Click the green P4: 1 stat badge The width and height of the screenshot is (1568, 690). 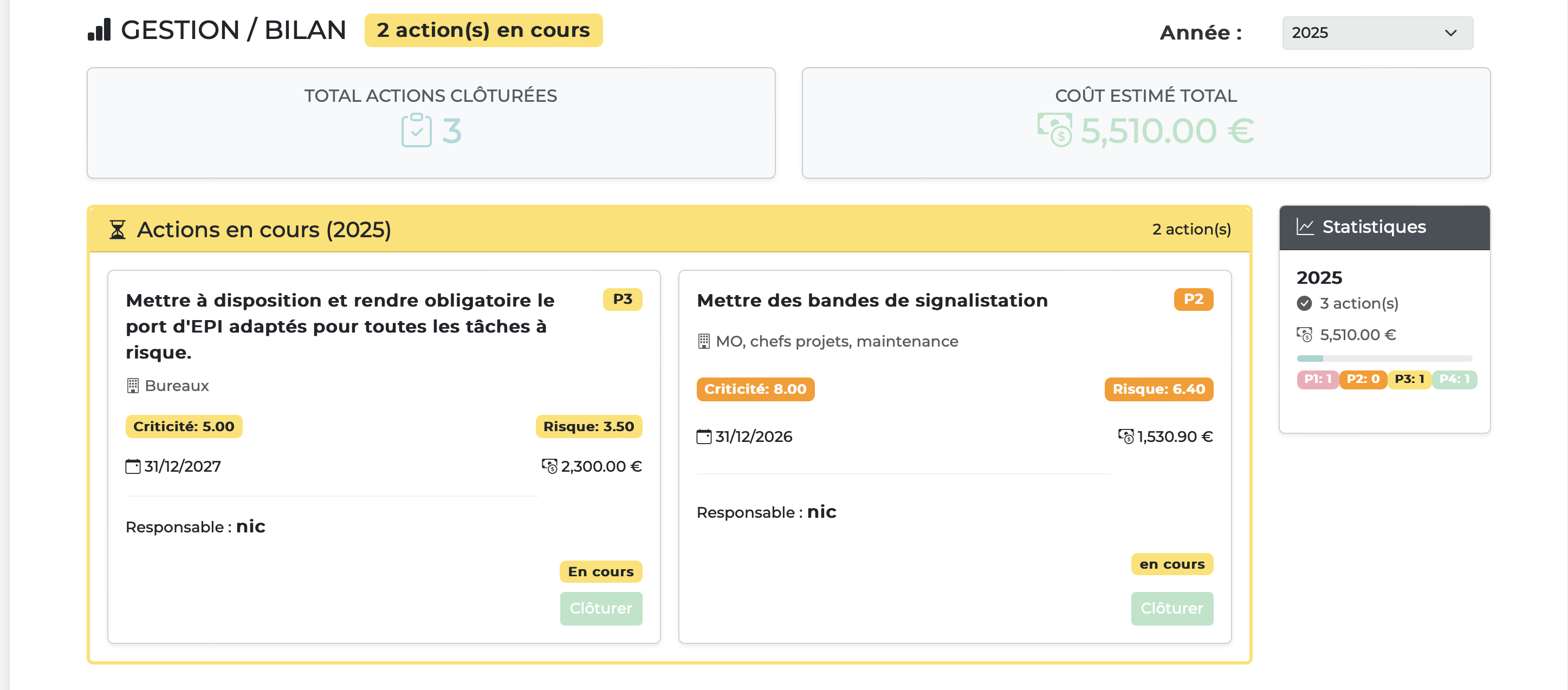(x=1454, y=379)
